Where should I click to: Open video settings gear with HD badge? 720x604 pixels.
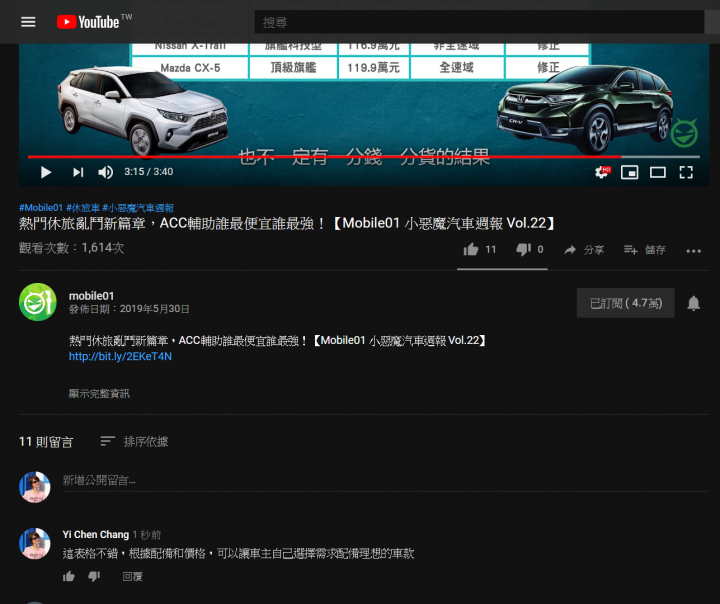pos(602,172)
